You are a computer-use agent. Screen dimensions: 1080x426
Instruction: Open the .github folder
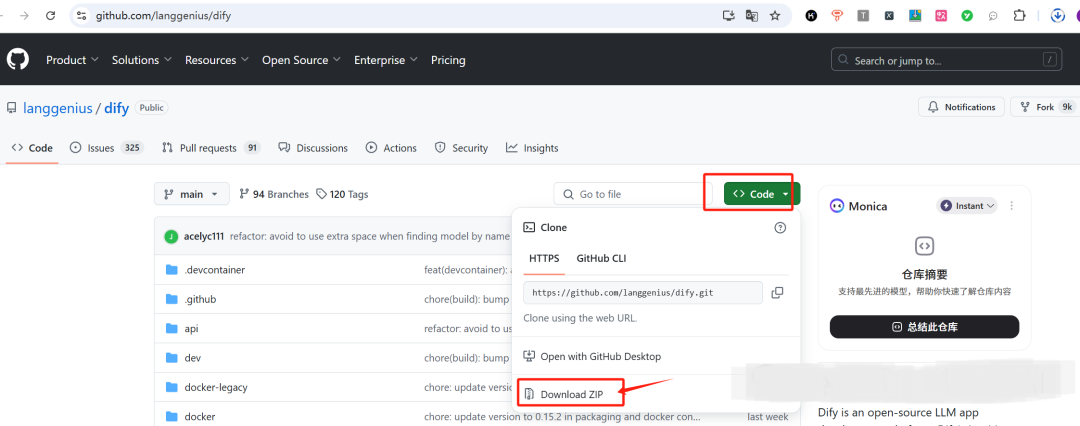(200, 299)
